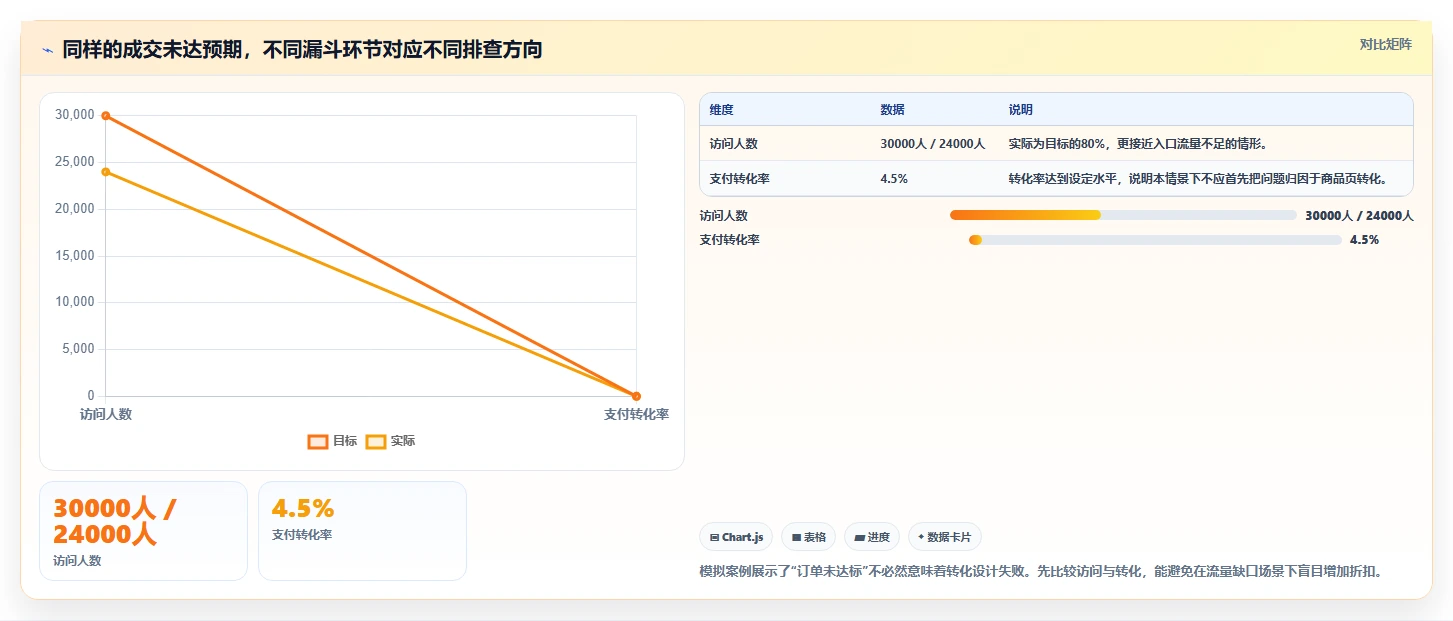Image resolution: width=1453 pixels, height=621 pixels.
Task: Click the note starting 实际为目标的80%
Action: point(1138,144)
